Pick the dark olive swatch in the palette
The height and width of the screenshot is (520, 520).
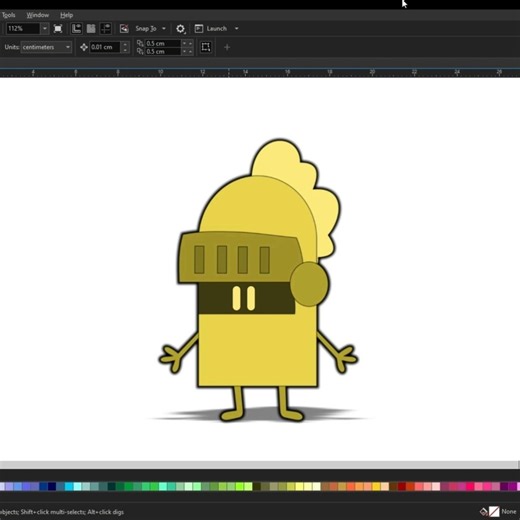click(257, 486)
